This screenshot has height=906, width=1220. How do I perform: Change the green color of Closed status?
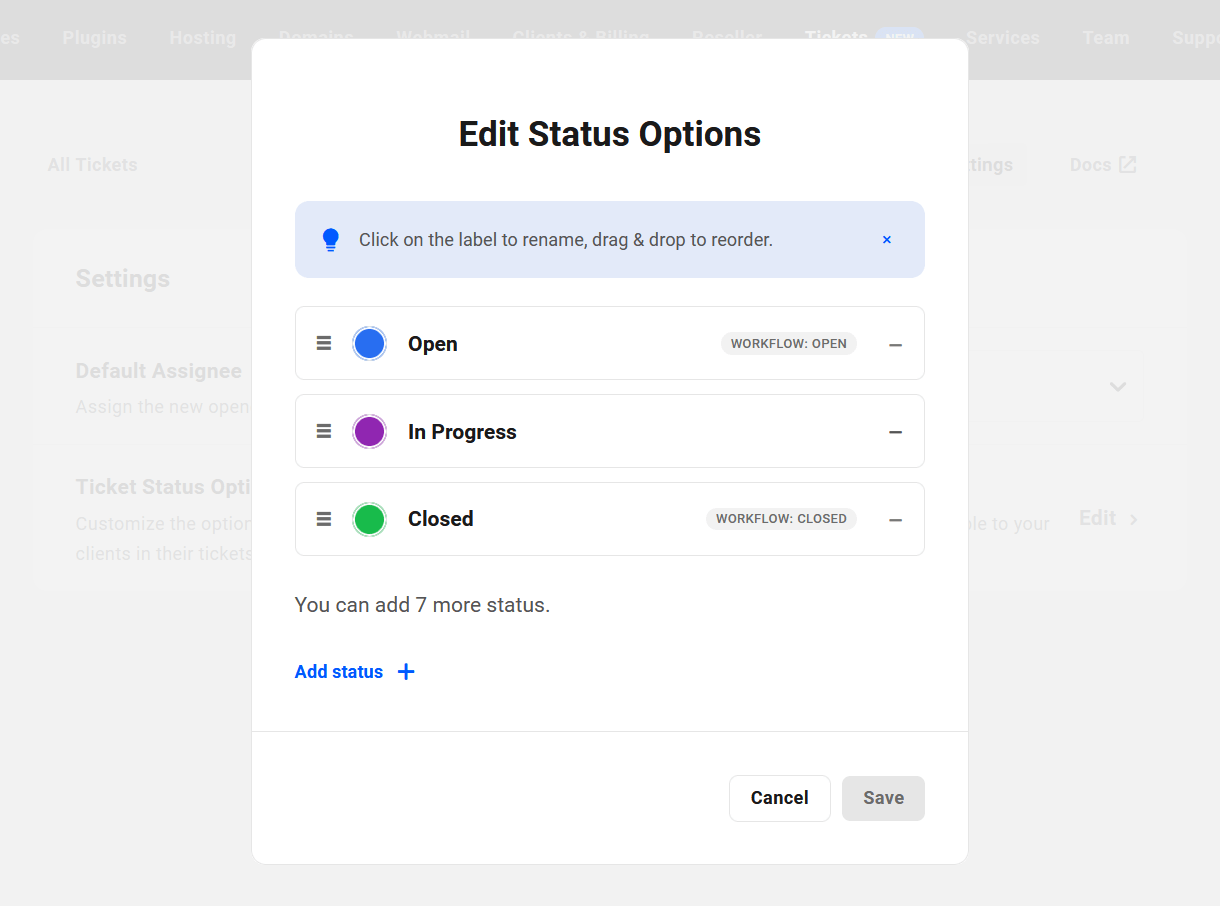[369, 519]
